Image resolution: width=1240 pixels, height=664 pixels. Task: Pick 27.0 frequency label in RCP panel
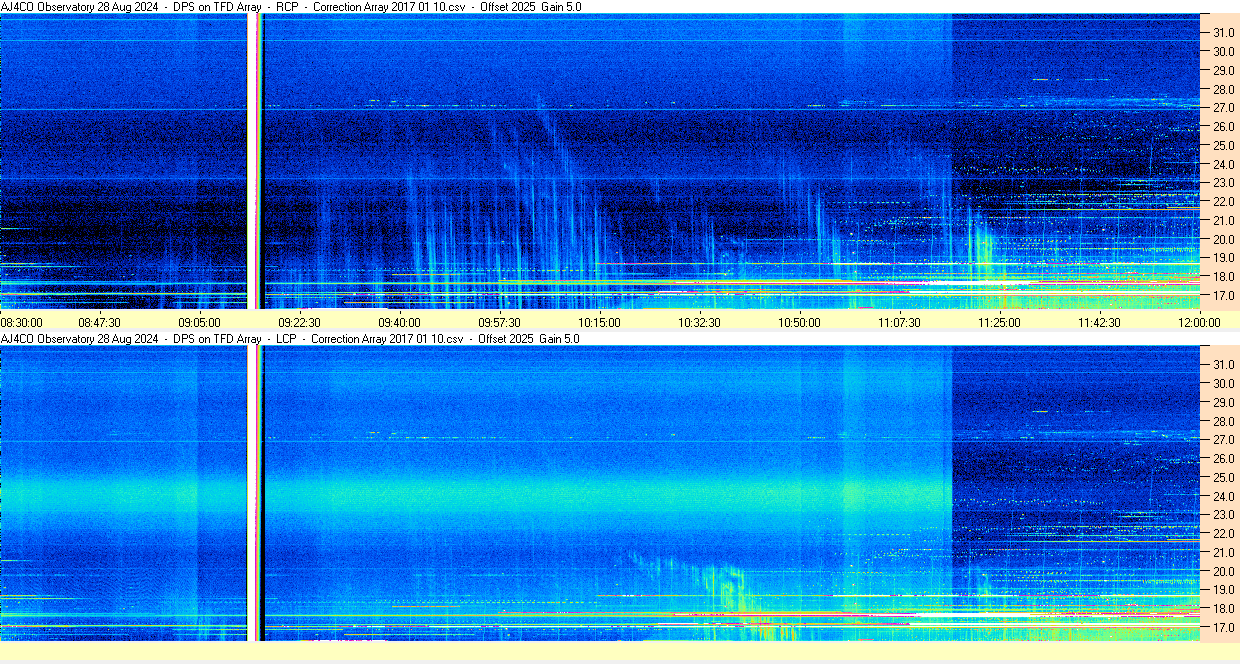point(1223,108)
